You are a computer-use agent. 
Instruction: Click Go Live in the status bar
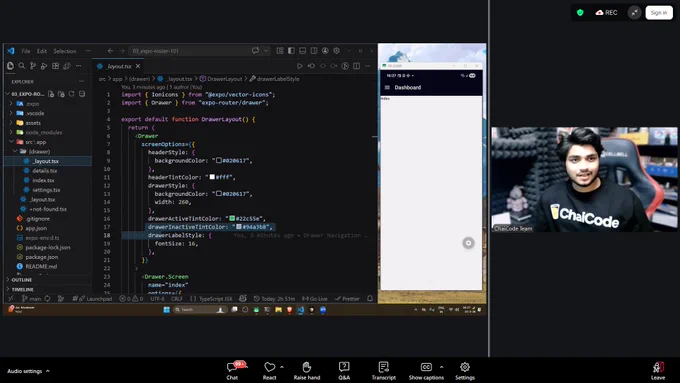[315, 298]
